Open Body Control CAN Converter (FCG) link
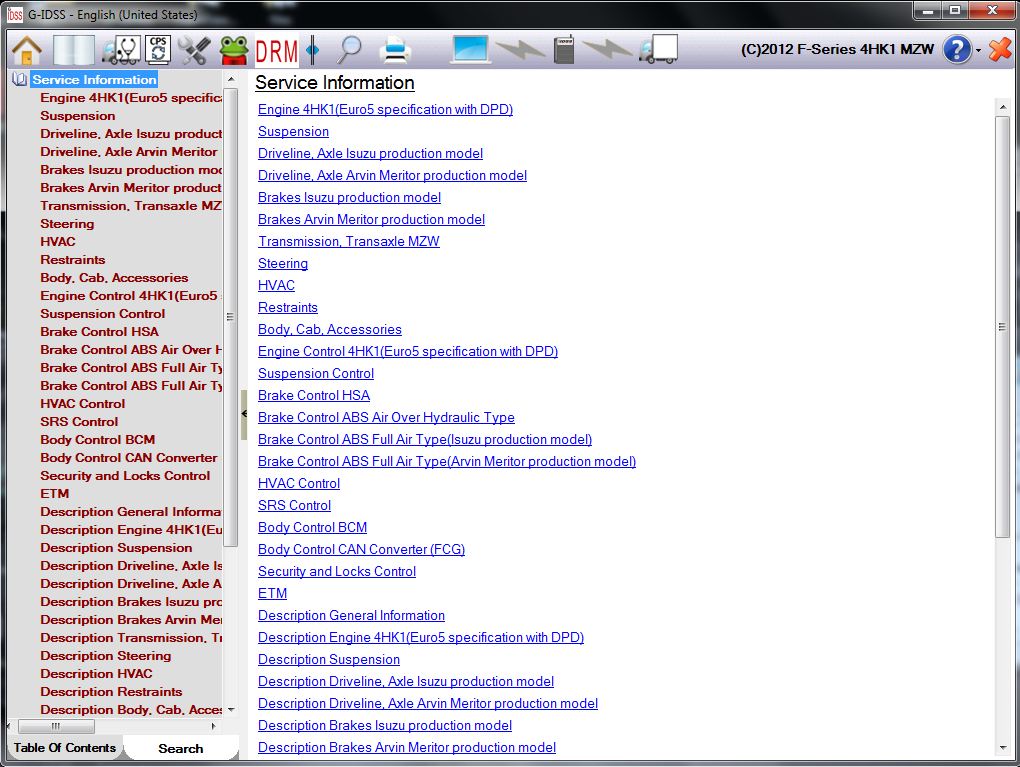The width and height of the screenshot is (1020, 767). point(361,550)
